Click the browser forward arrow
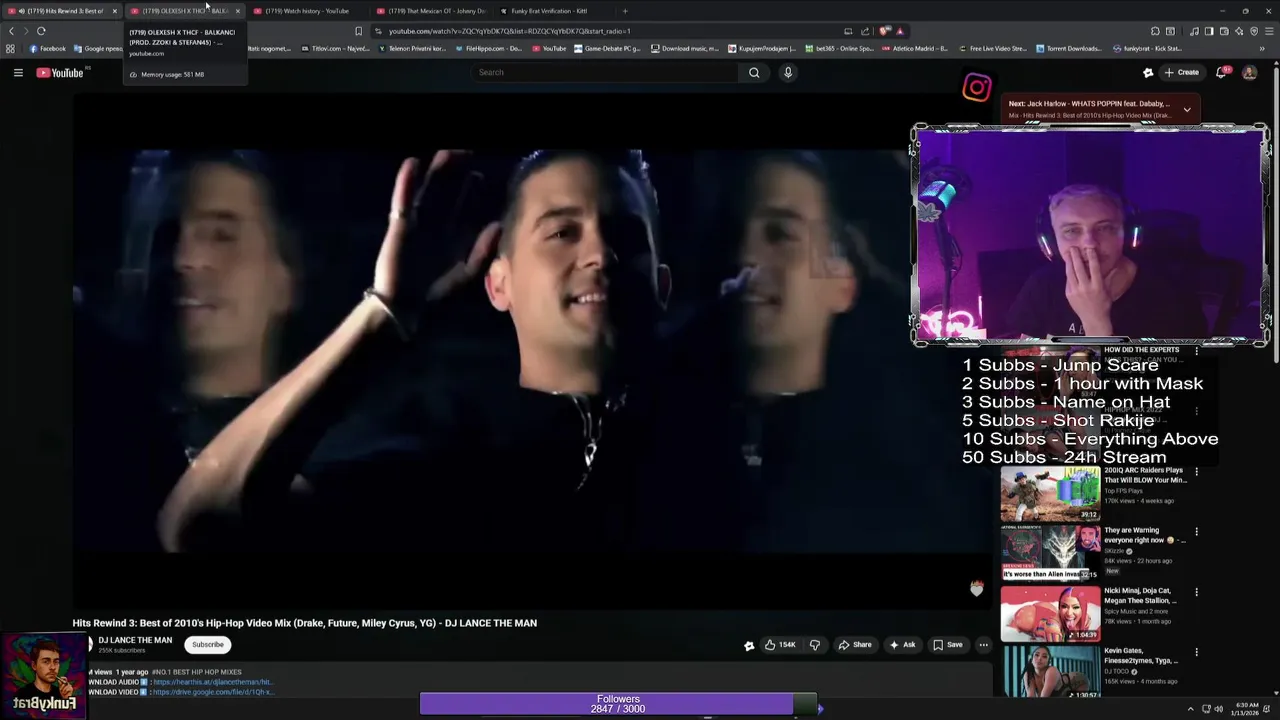The height and width of the screenshot is (720, 1280). [26, 31]
